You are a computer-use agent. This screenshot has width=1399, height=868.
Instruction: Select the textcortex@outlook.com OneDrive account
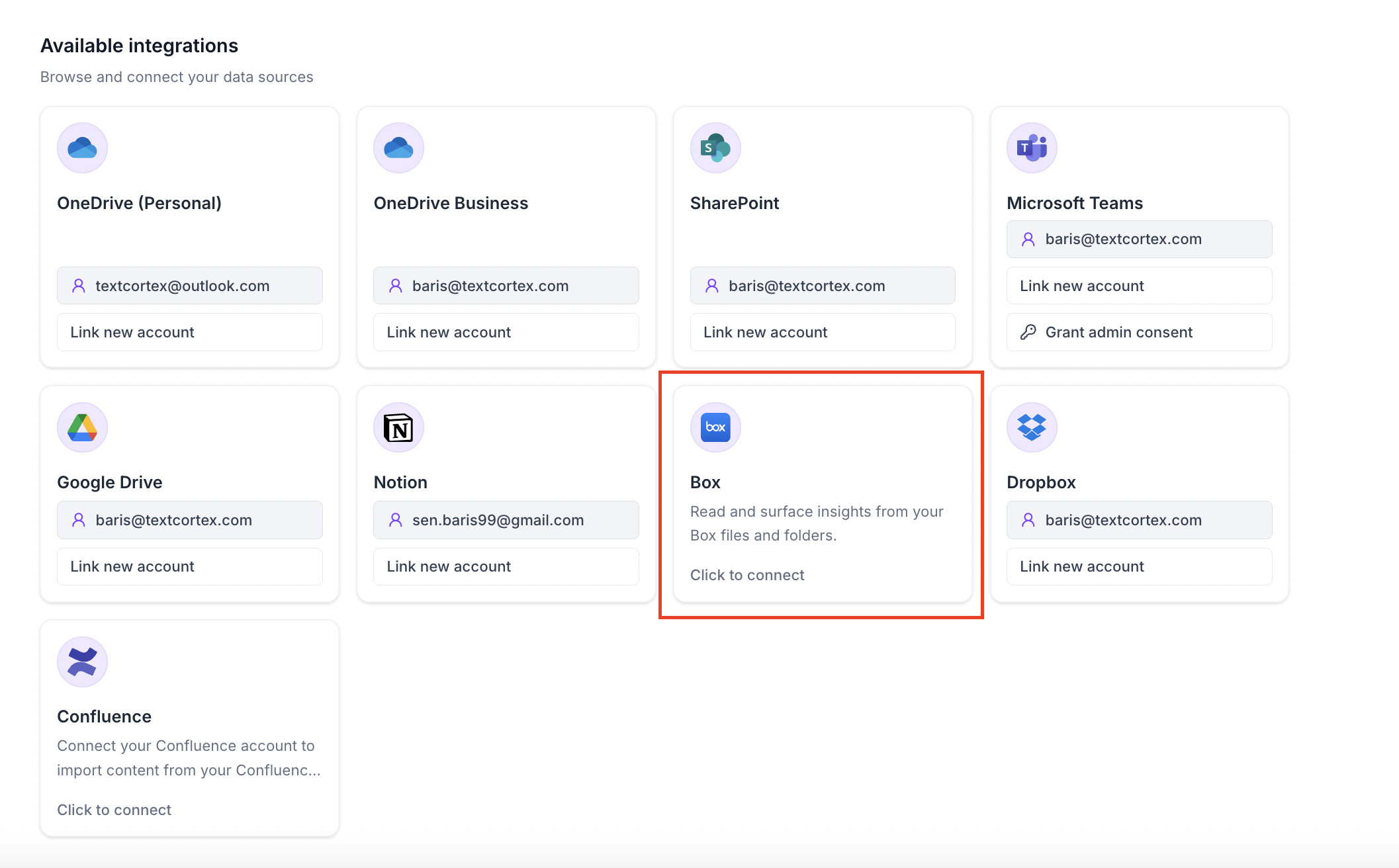pyautogui.click(x=190, y=286)
